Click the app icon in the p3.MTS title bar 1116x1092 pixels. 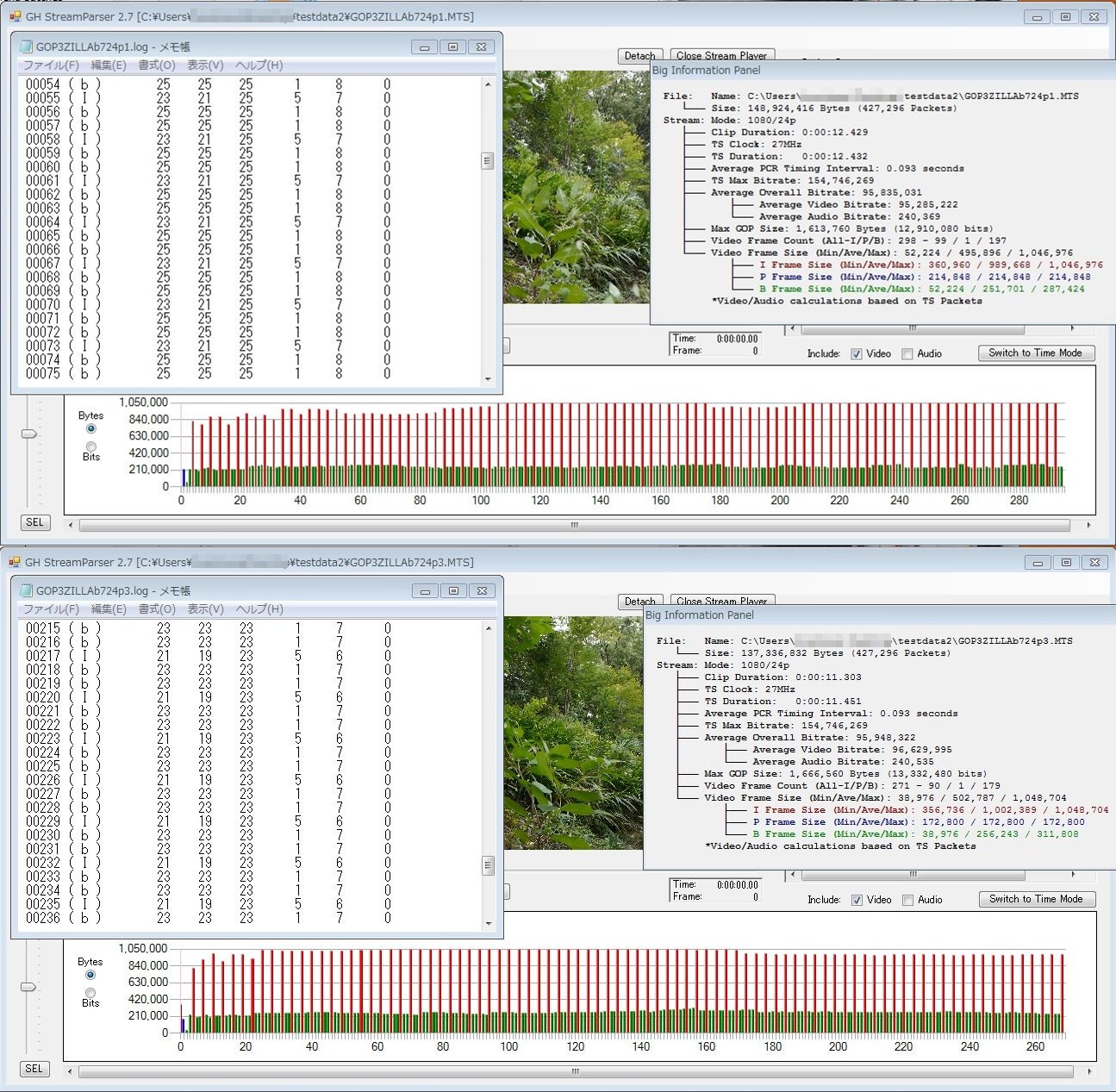(15, 562)
